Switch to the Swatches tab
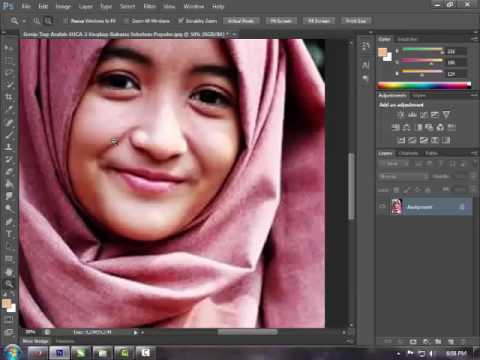The width and height of the screenshot is (480, 360). (x=407, y=39)
